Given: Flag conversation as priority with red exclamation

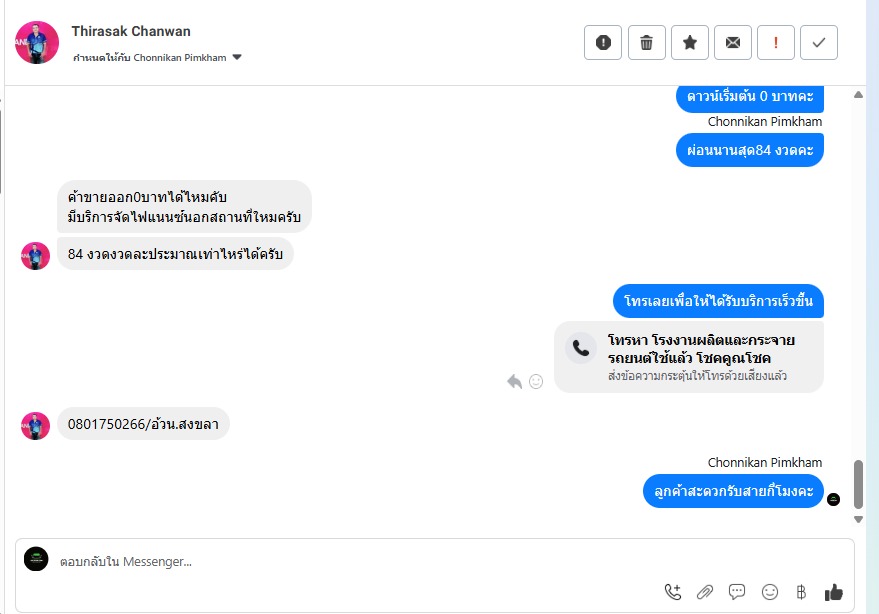Looking at the screenshot, I should click(776, 43).
